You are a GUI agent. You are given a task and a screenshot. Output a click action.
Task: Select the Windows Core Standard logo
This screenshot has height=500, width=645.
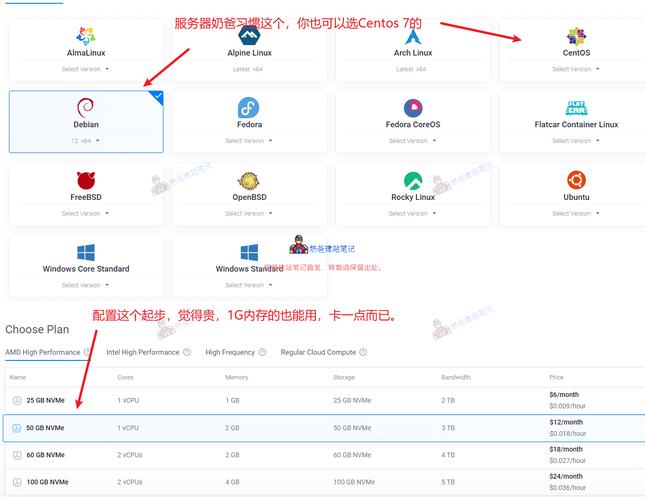click(86, 252)
